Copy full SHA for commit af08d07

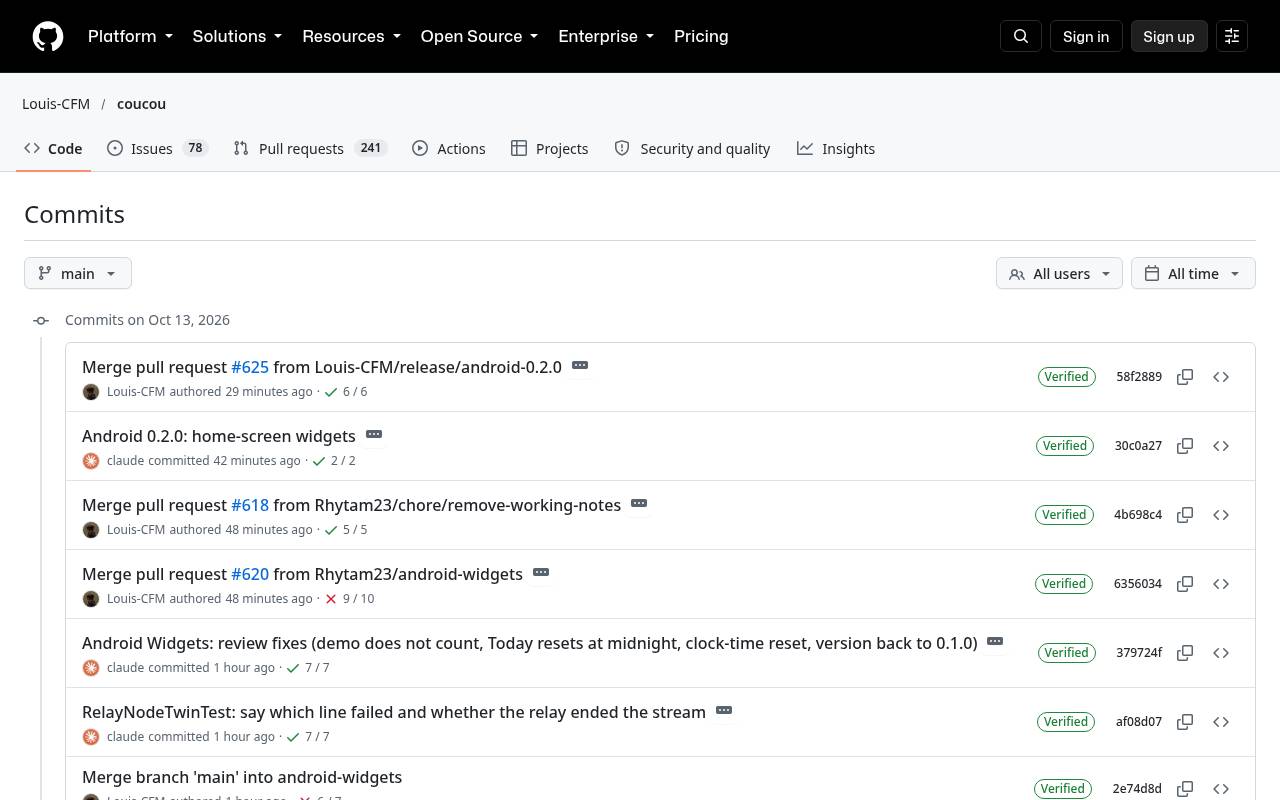(1185, 722)
